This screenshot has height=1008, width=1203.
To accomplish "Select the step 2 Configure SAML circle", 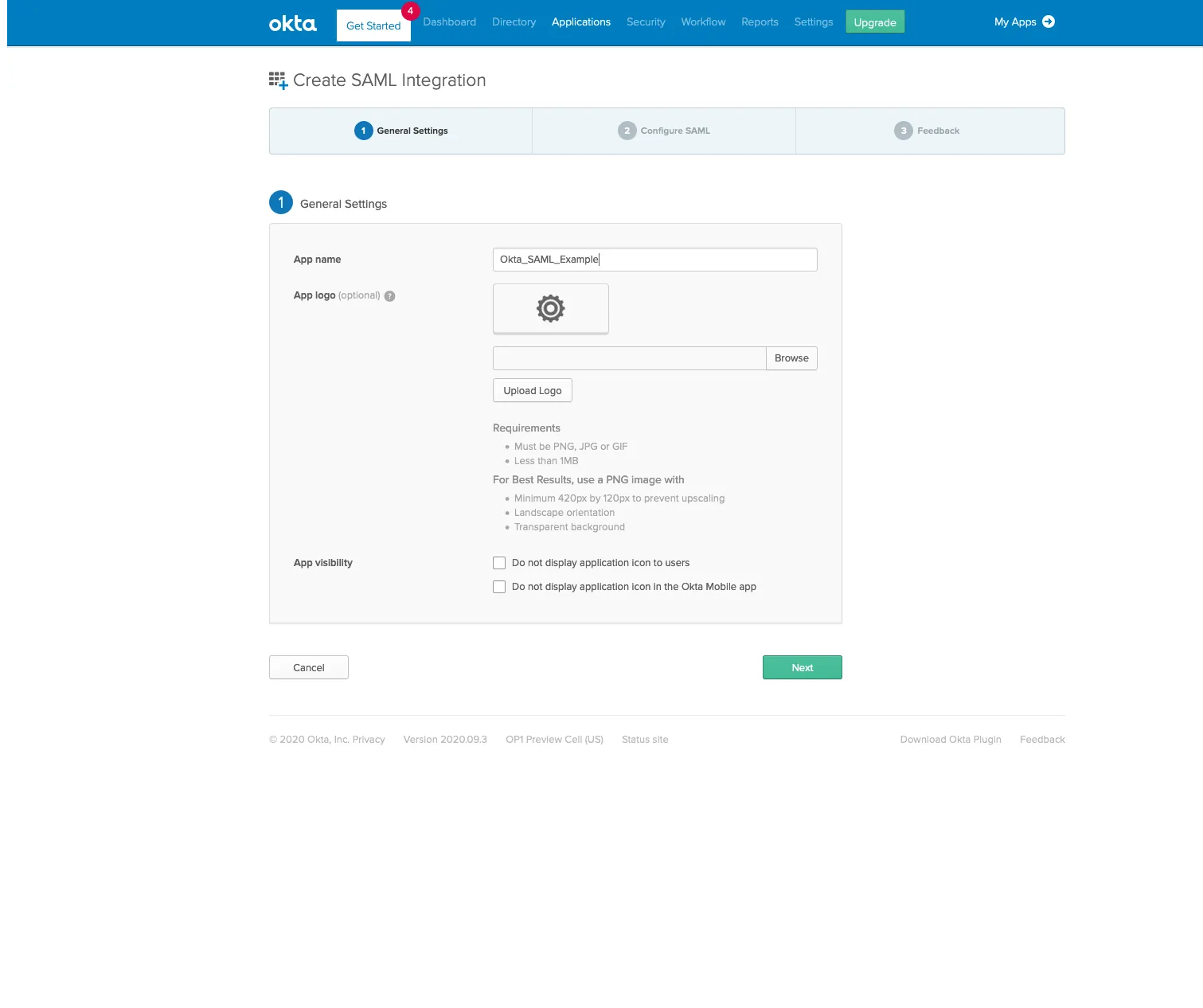I will [x=627, y=130].
